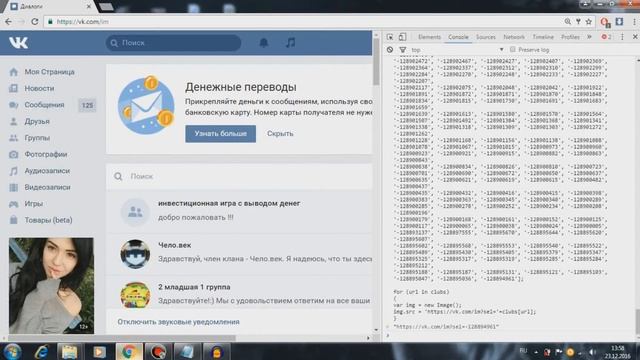Switch to the Network tab
The image size is (640, 360).
pos(514,37)
